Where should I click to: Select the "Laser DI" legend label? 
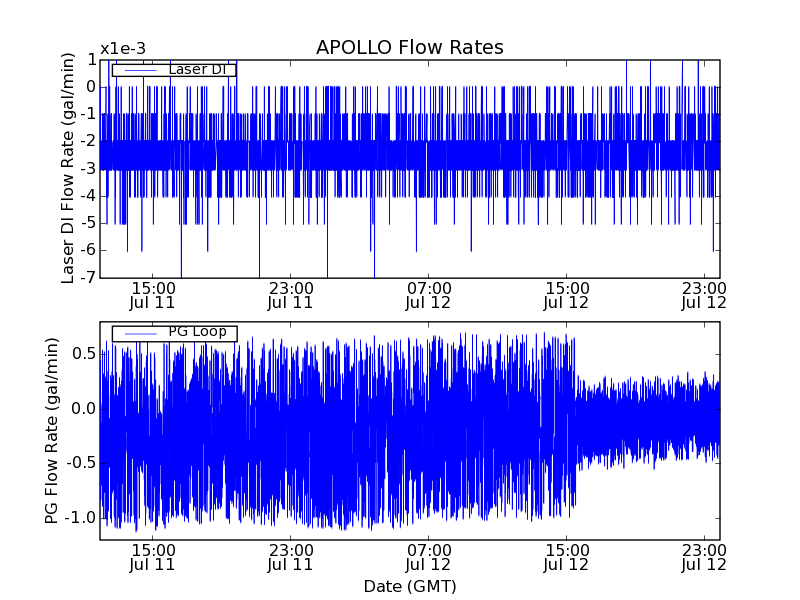pyautogui.click(x=197, y=69)
